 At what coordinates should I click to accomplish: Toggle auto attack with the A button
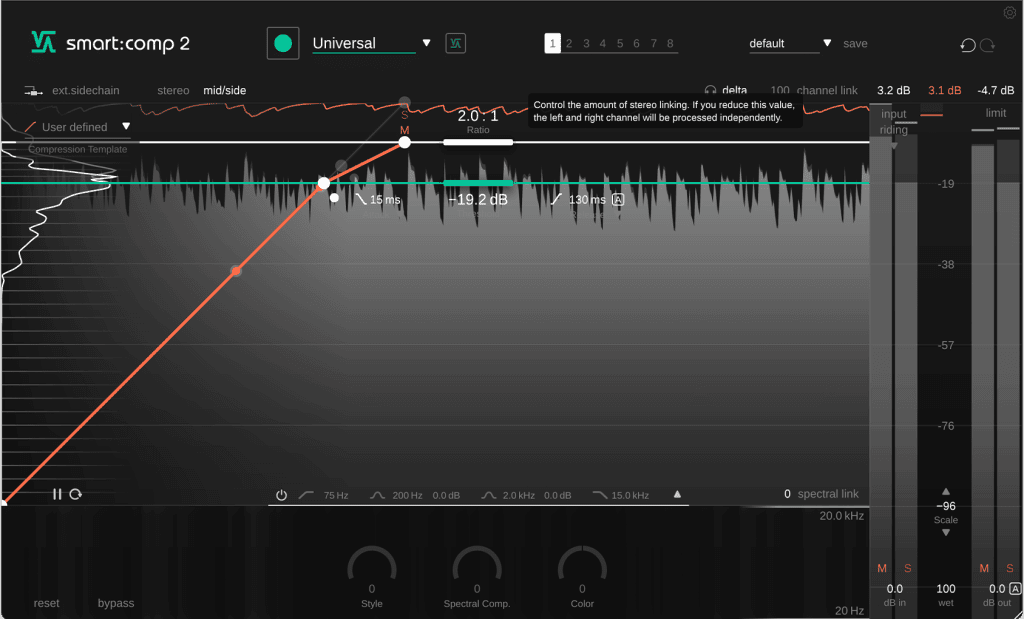tap(618, 200)
